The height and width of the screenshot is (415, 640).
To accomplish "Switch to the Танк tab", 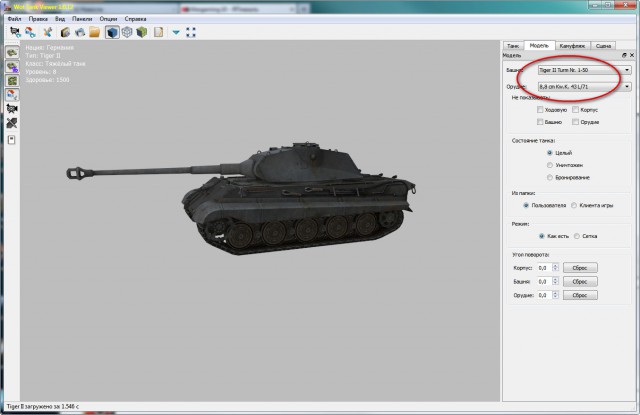I will 513,46.
